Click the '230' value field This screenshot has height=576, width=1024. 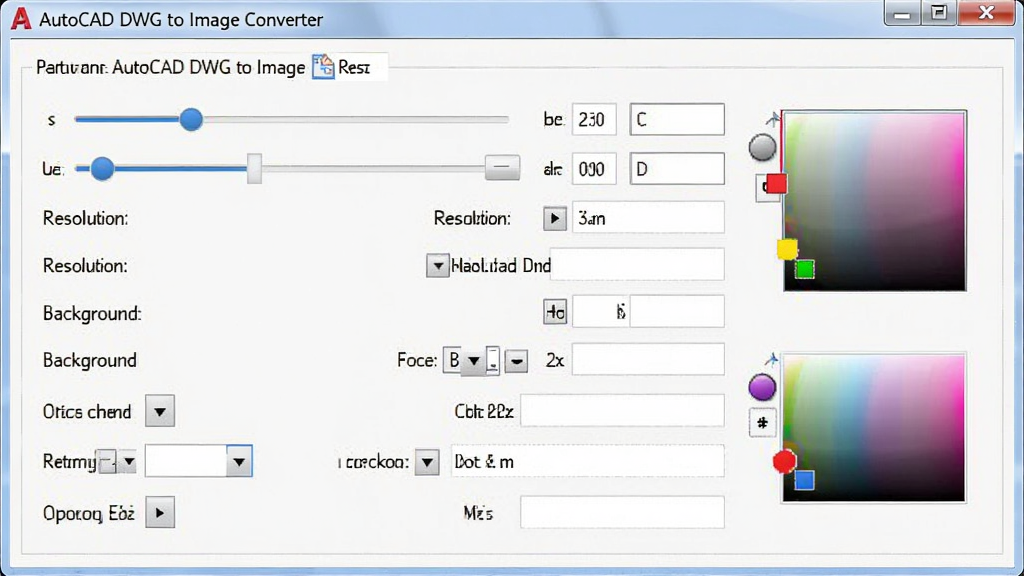594,120
